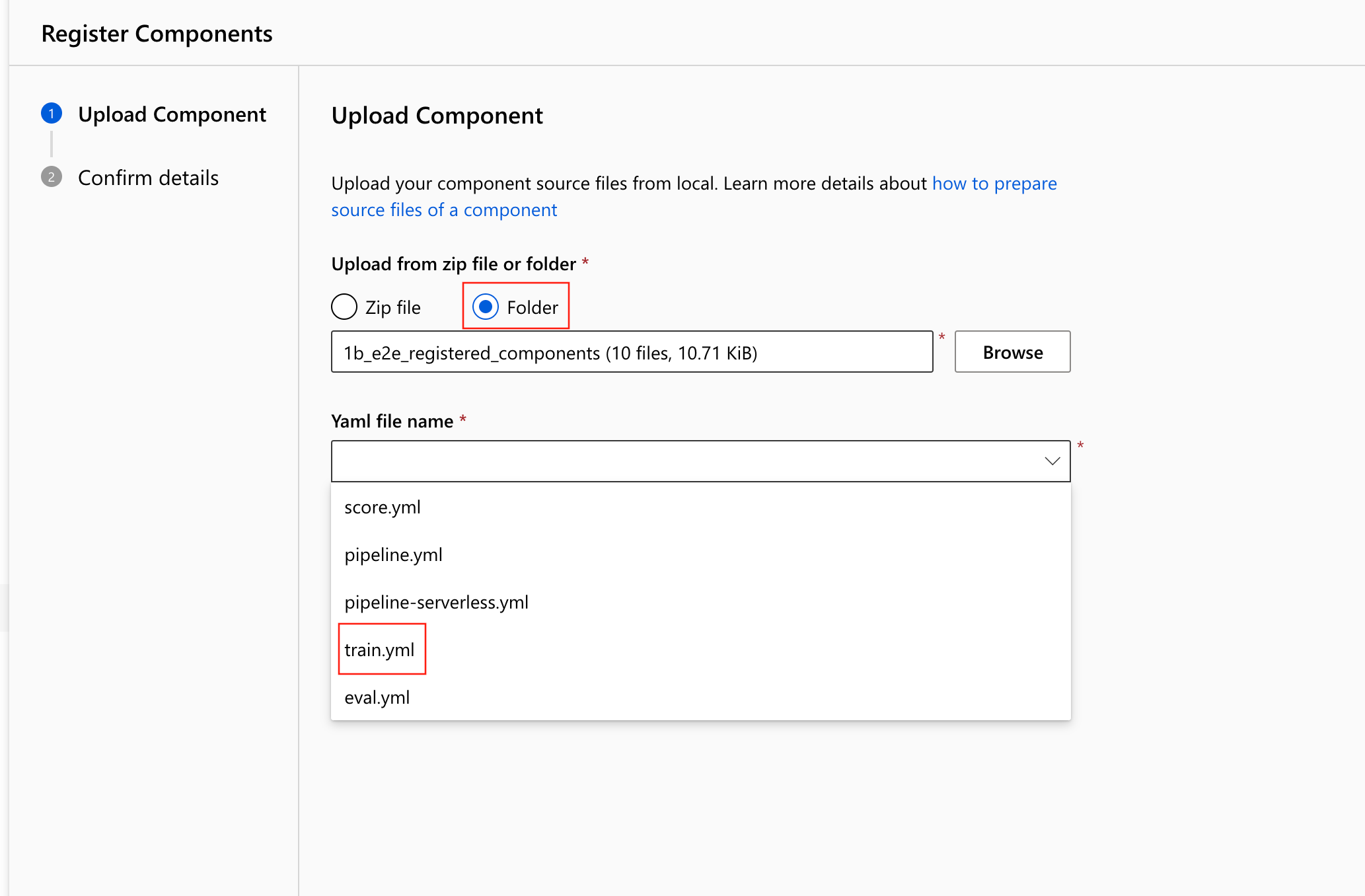Click the Yaml file name combo box
This screenshot has height=896, width=1365.
[x=687, y=461]
